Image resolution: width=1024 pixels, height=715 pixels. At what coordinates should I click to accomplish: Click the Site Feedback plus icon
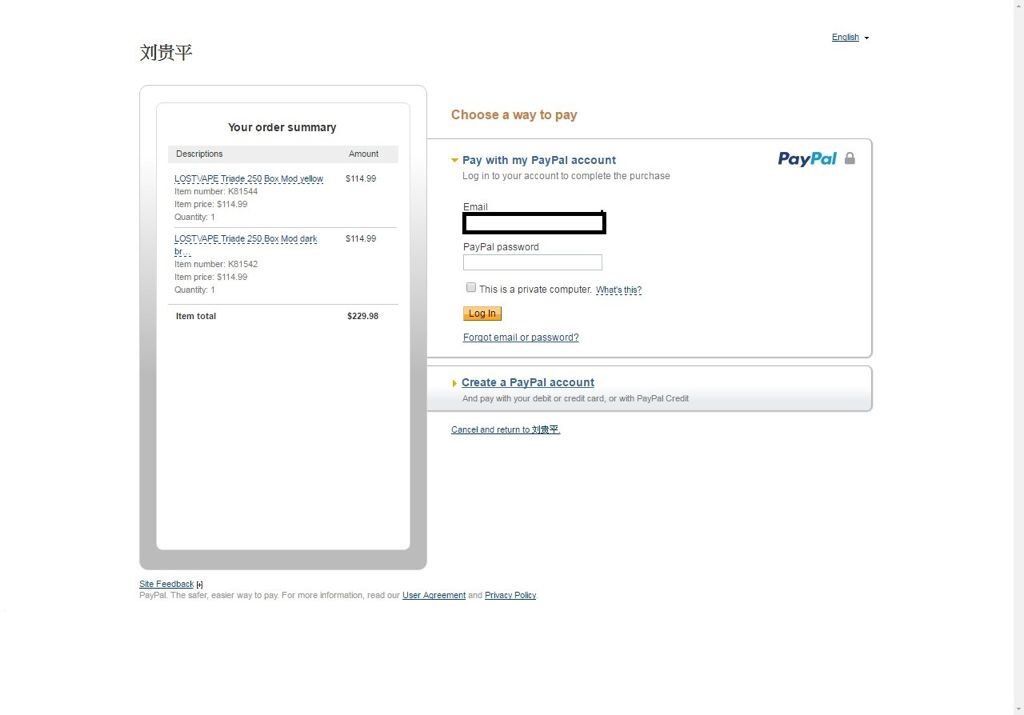coord(200,584)
